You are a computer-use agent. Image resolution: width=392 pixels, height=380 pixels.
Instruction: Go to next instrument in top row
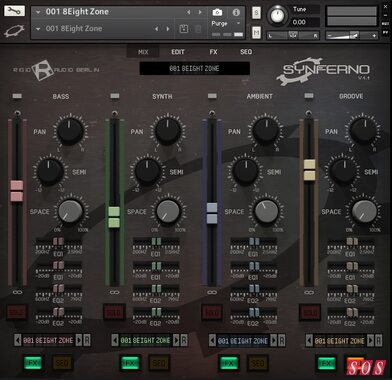[x=200, y=12]
